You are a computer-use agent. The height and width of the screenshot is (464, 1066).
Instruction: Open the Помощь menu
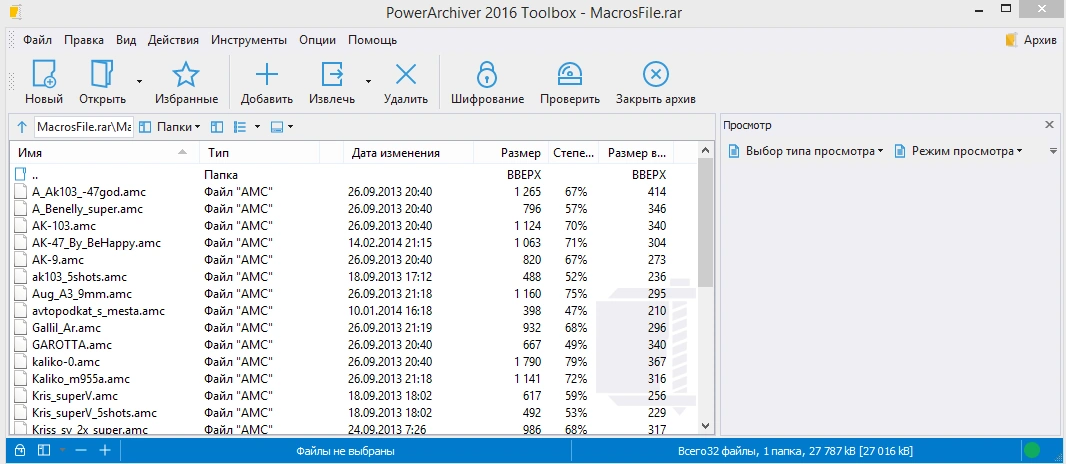click(373, 39)
